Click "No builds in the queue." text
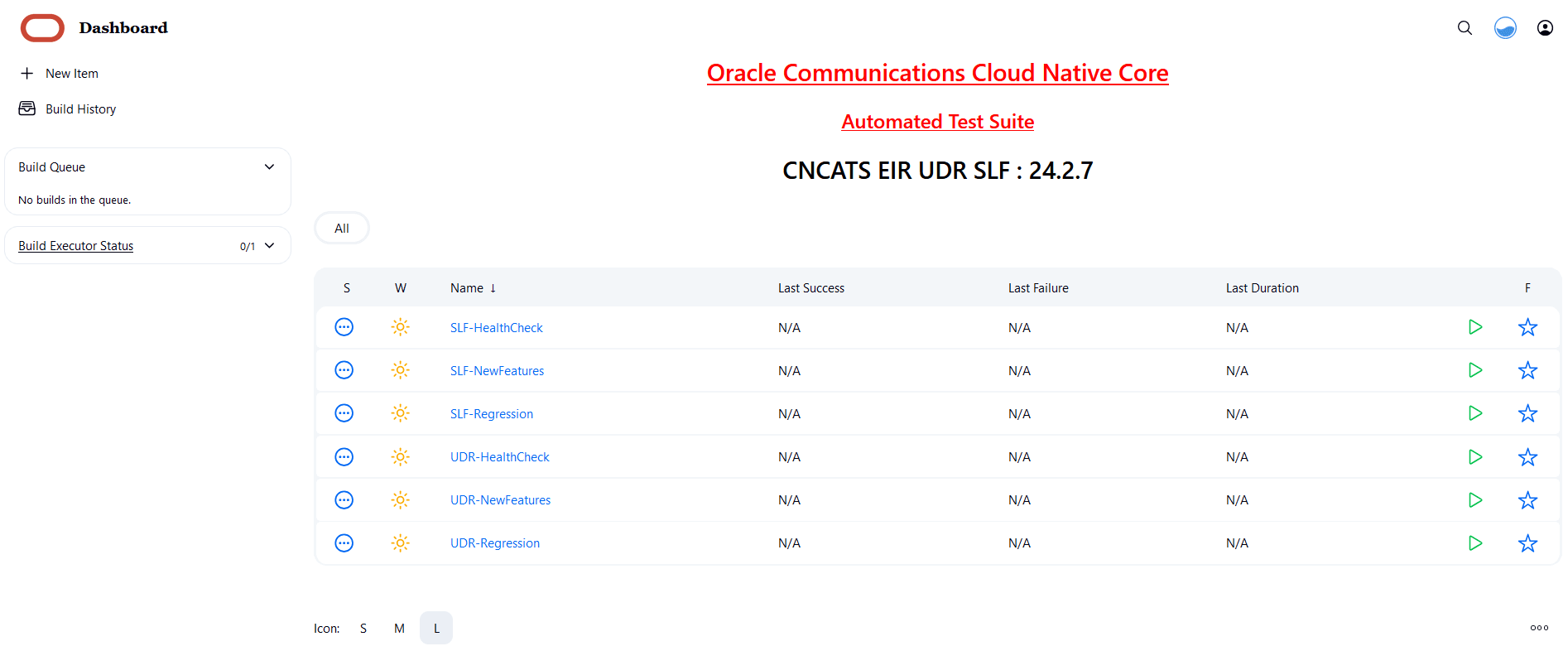 75,200
